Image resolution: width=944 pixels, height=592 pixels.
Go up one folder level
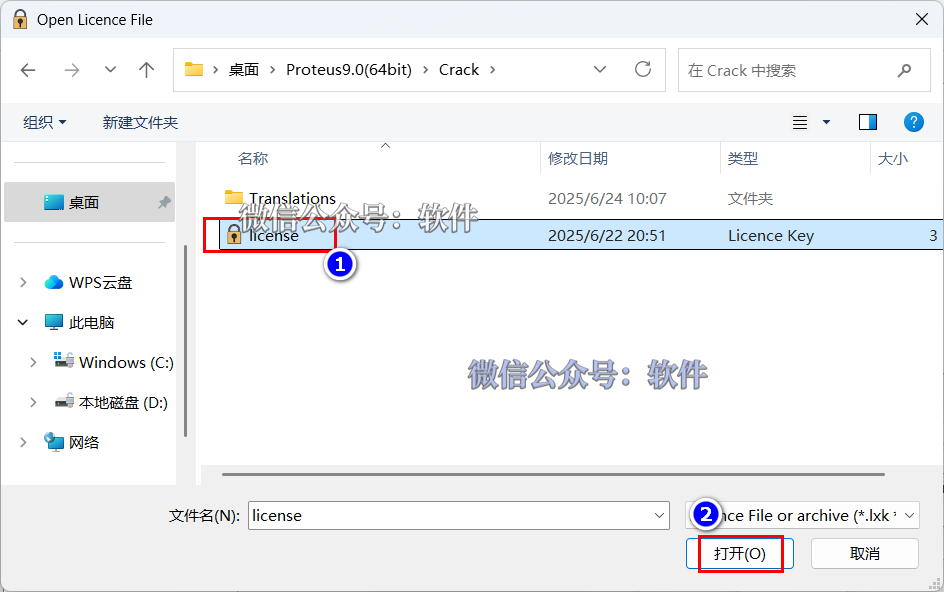click(x=146, y=70)
